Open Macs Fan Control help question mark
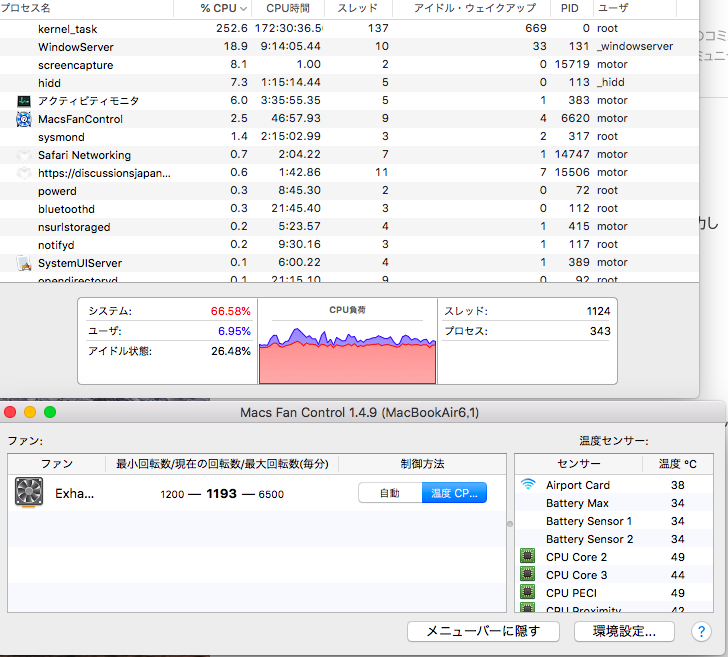The height and width of the screenshot is (657, 728). coord(701,631)
